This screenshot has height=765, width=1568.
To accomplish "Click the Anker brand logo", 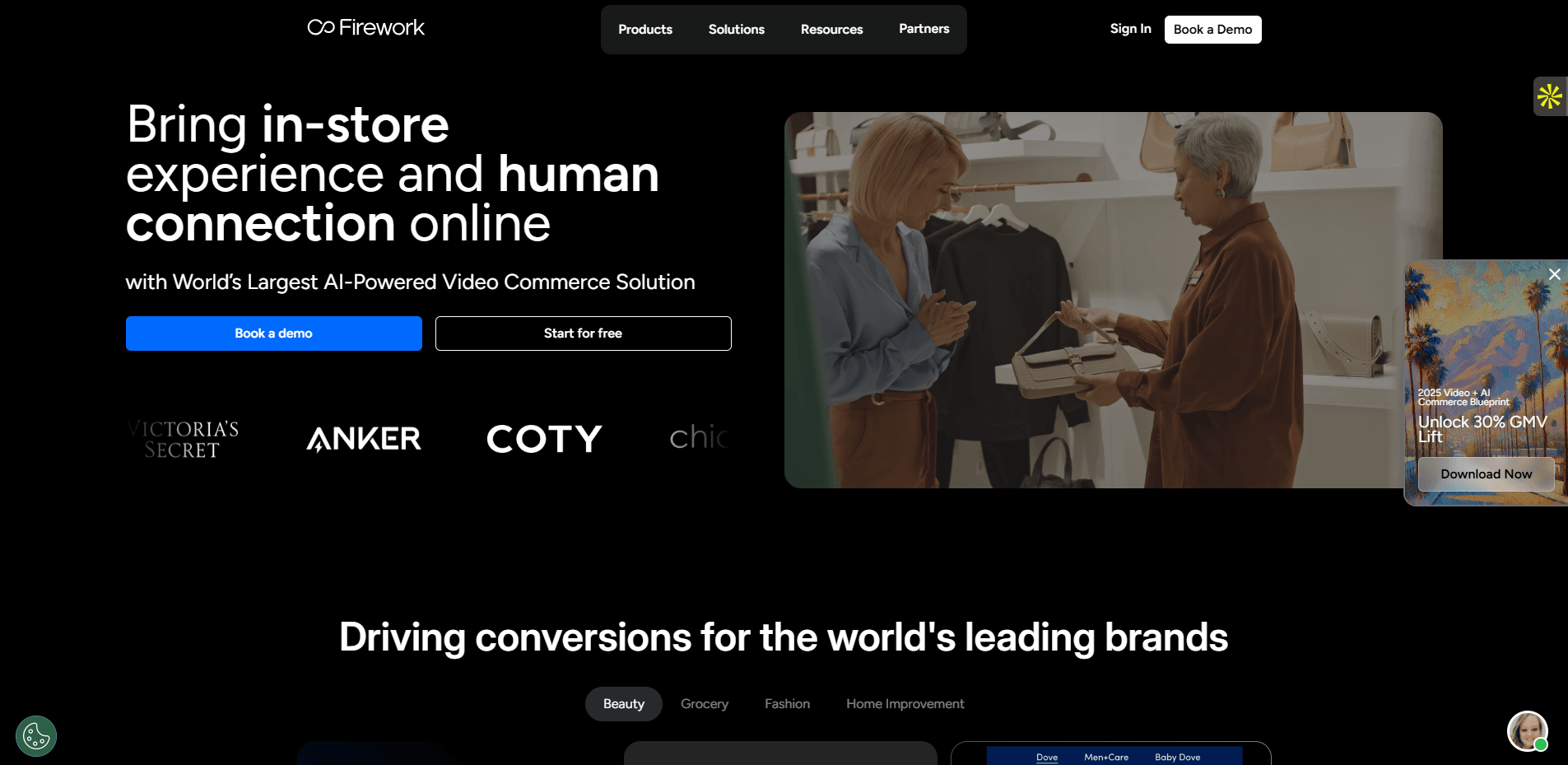I will (364, 439).
